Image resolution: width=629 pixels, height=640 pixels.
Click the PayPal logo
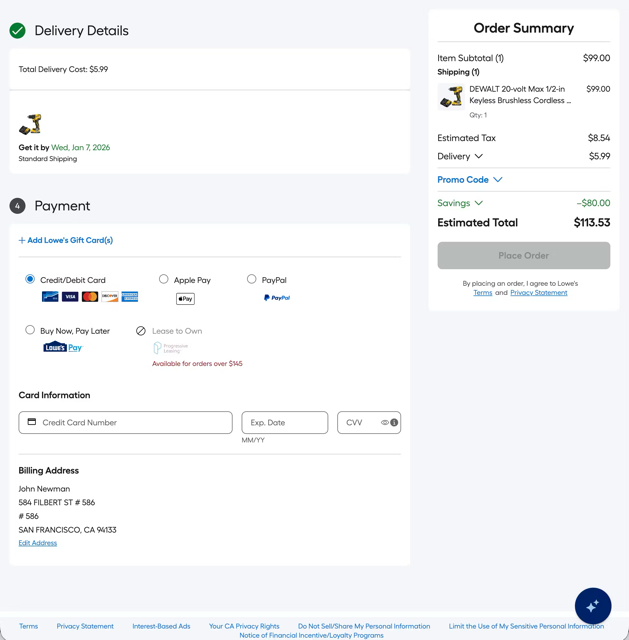(277, 298)
